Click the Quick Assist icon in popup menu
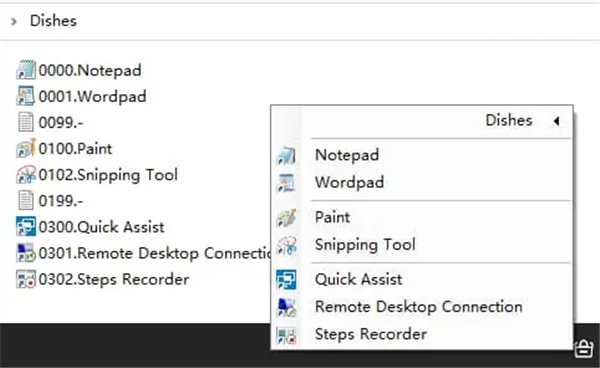 (x=287, y=279)
